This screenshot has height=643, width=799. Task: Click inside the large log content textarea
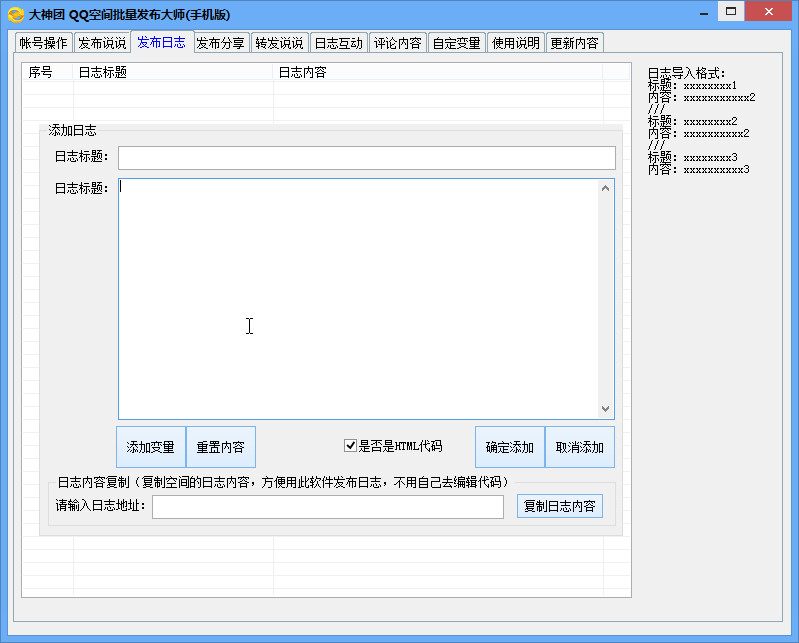(x=358, y=299)
